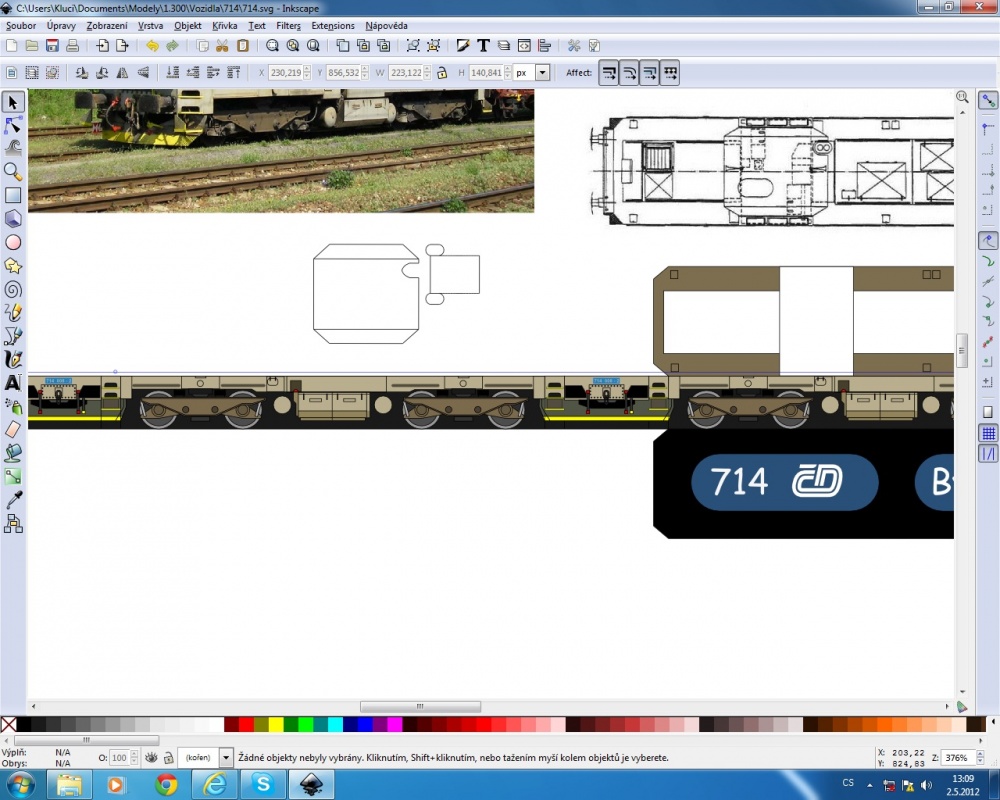
Task: Choose the Zoom magnifier tool in toolbox
Action: pyautogui.click(x=13, y=172)
